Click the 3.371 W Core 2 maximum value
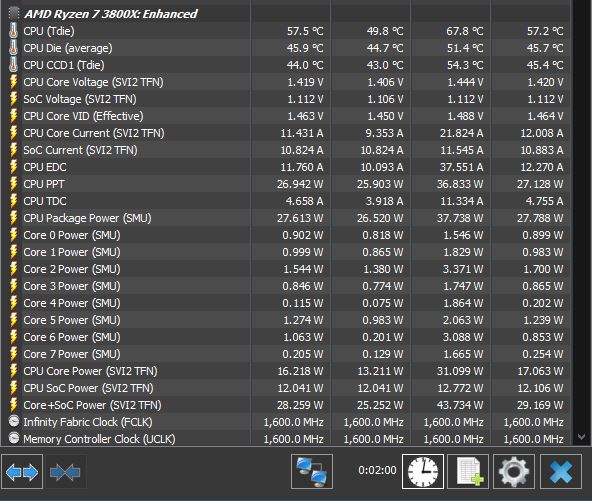The image size is (592, 501). coord(463,269)
